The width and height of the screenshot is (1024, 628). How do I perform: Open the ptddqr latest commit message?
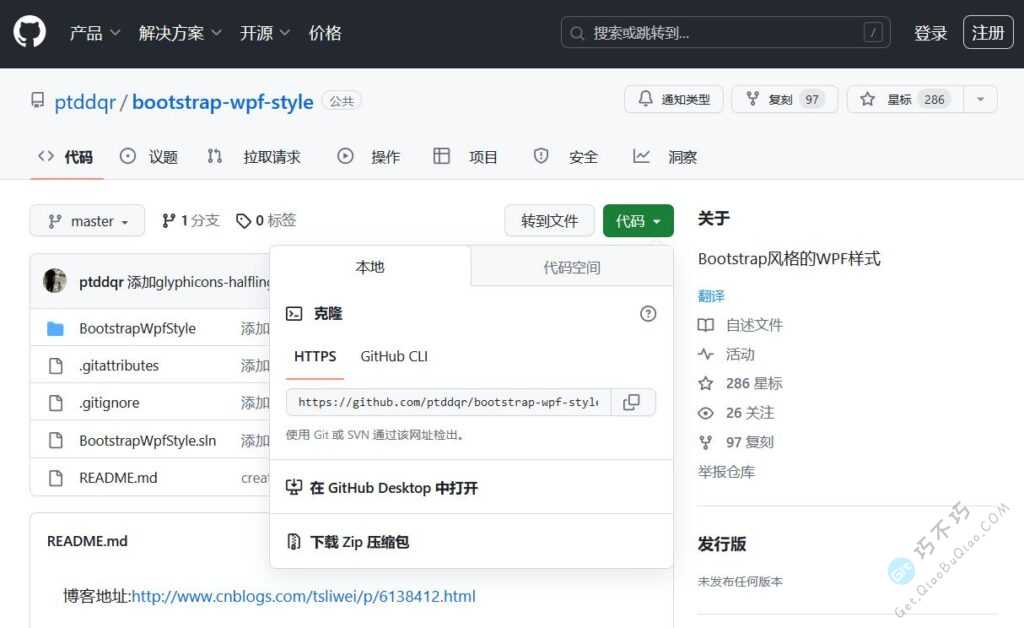(x=199, y=282)
